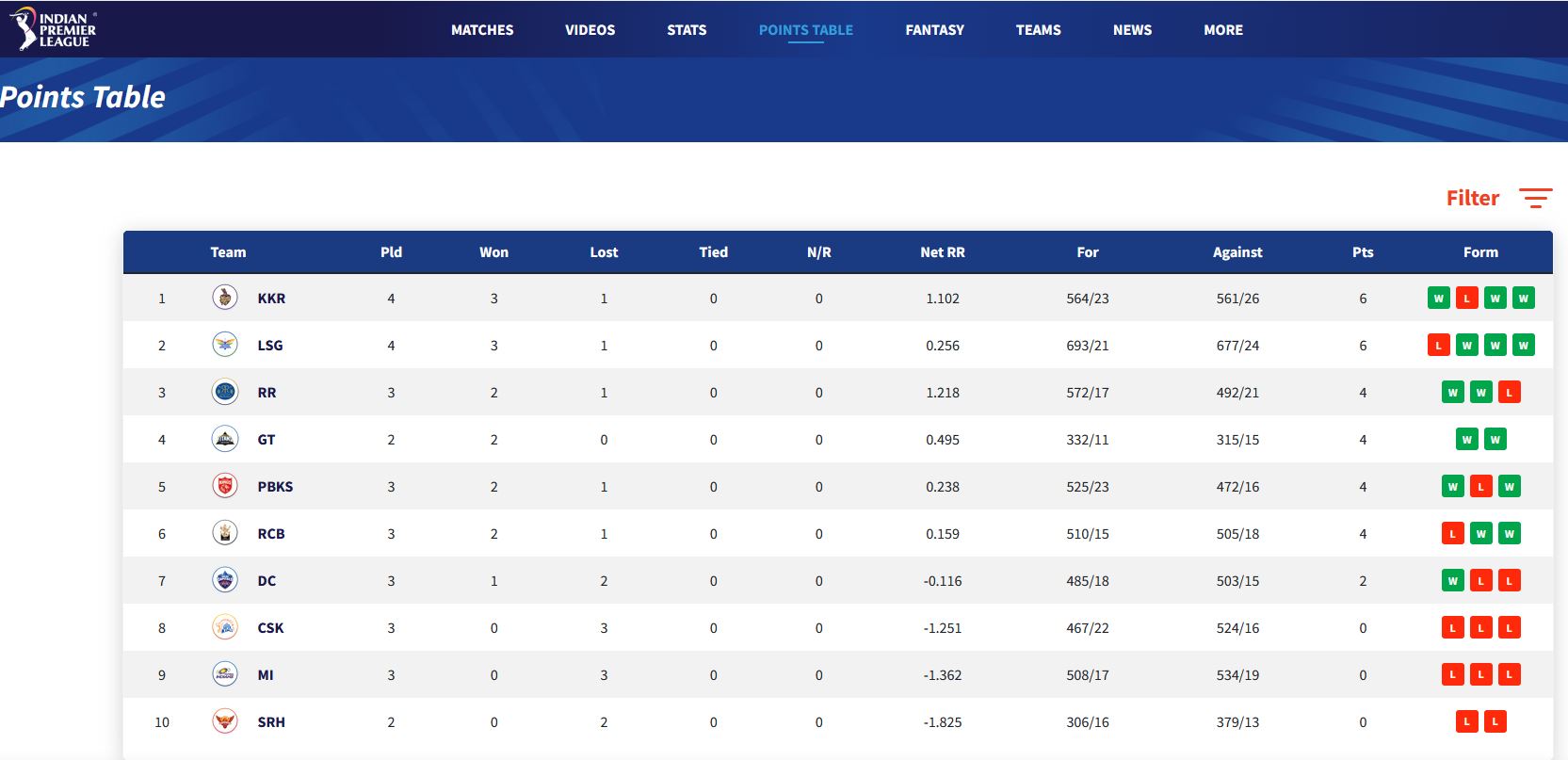Click the CSK team logo
The image size is (1568, 760).
coord(225,627)
